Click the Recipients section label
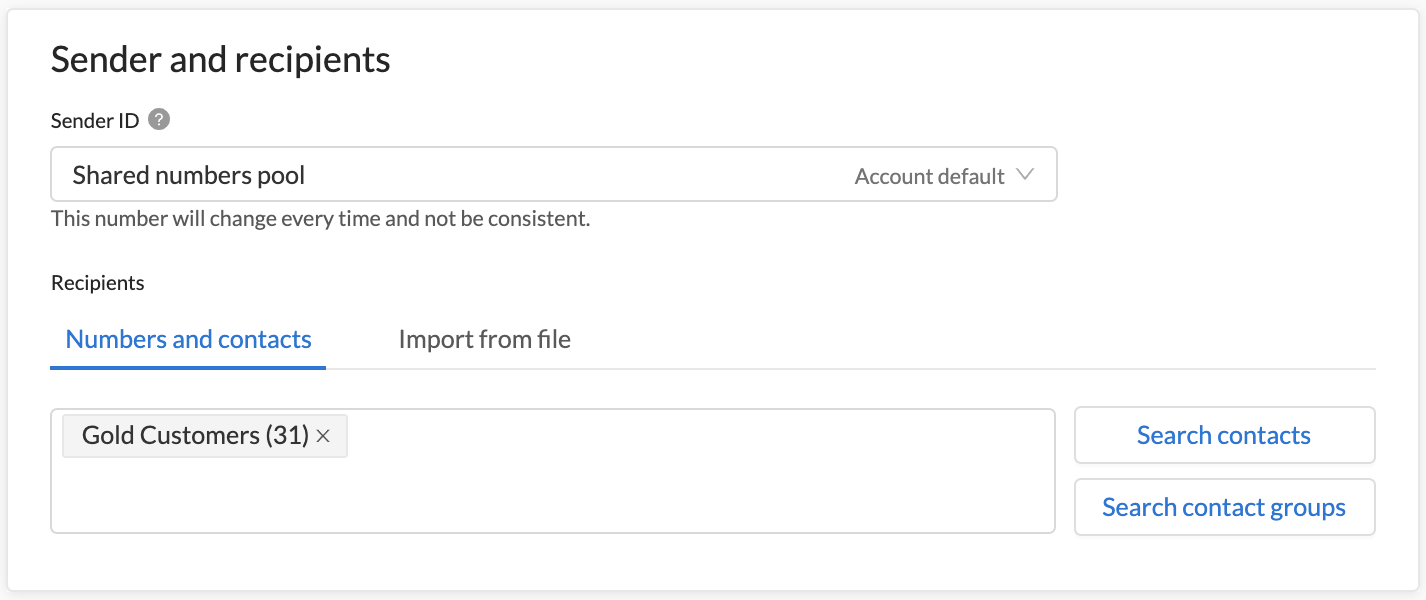The width and height of the screenshot is (1426, 600). click(x=98, y=283)
